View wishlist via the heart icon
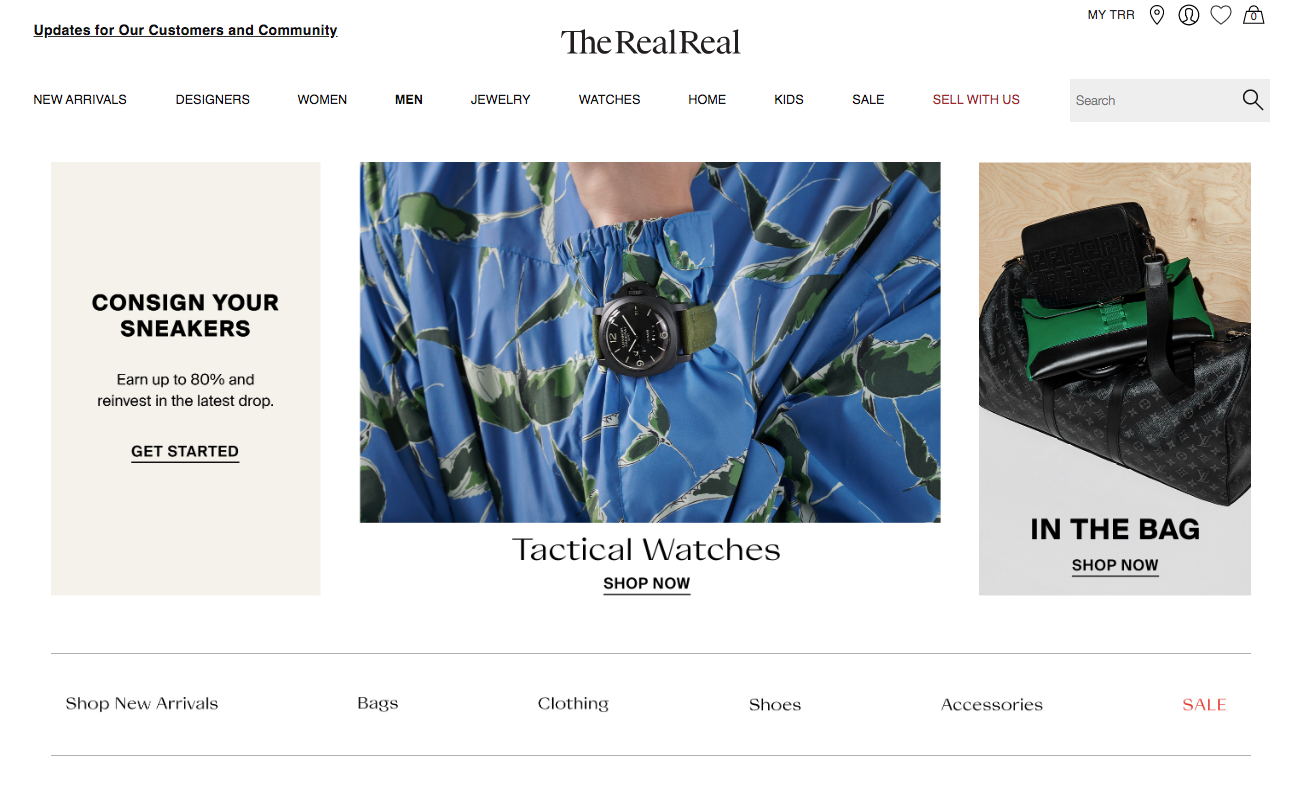The image size is (1303, 799). tap(1221, 15)
